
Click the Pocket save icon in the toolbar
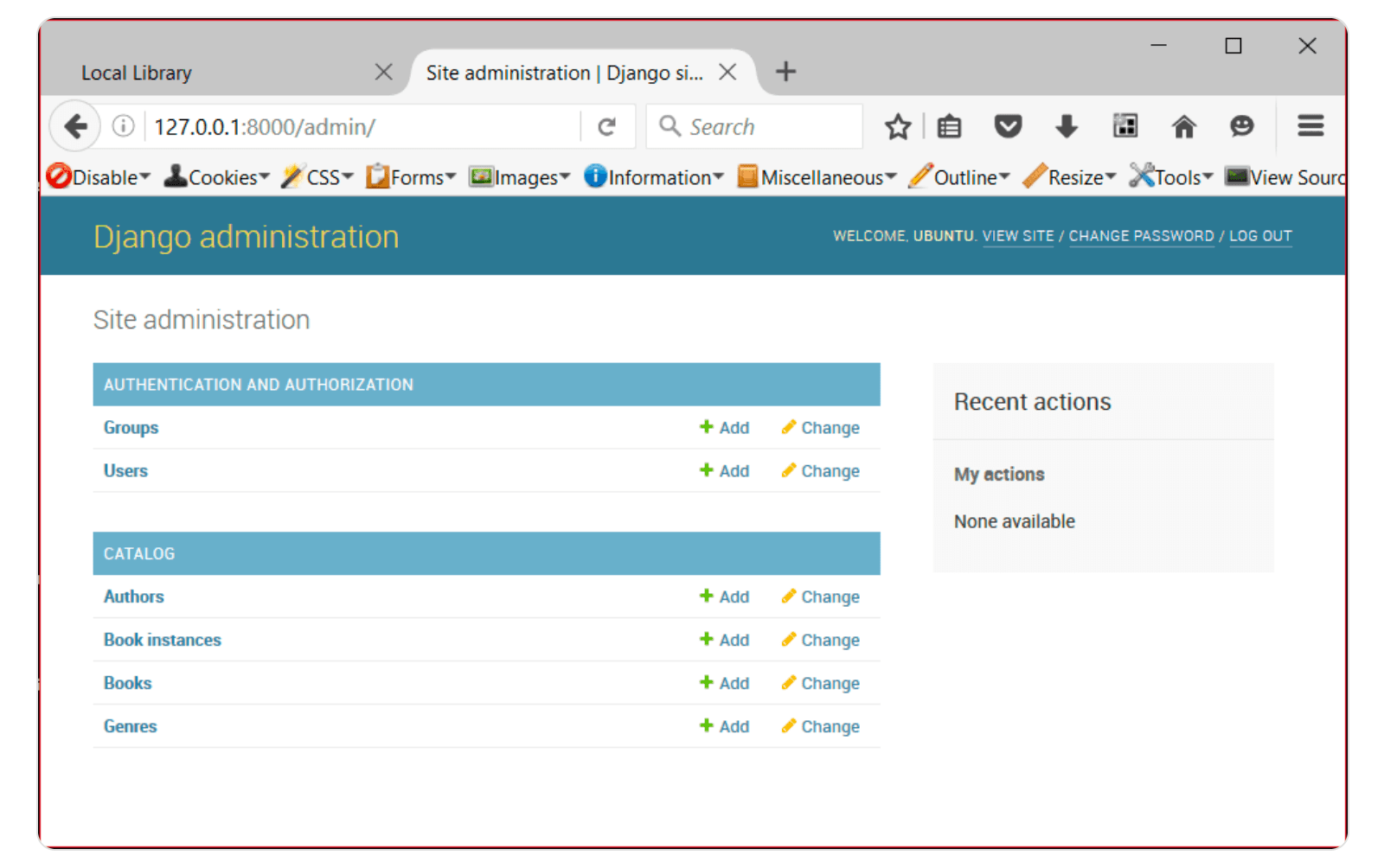(1008, 126)
